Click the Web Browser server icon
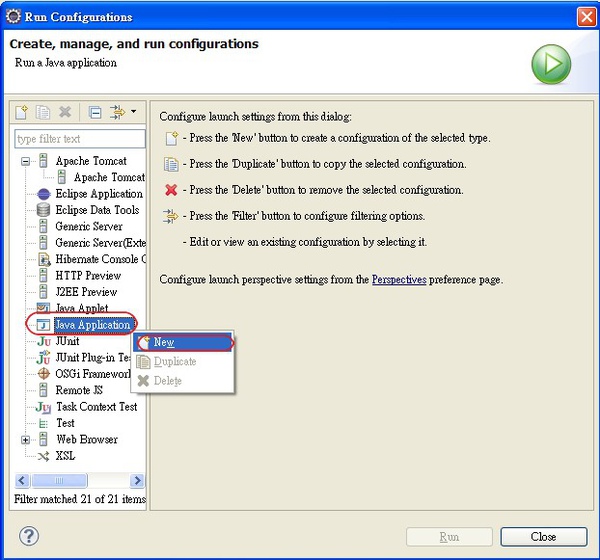This screenshot has width=600, height=560. (x=43, y=439)
